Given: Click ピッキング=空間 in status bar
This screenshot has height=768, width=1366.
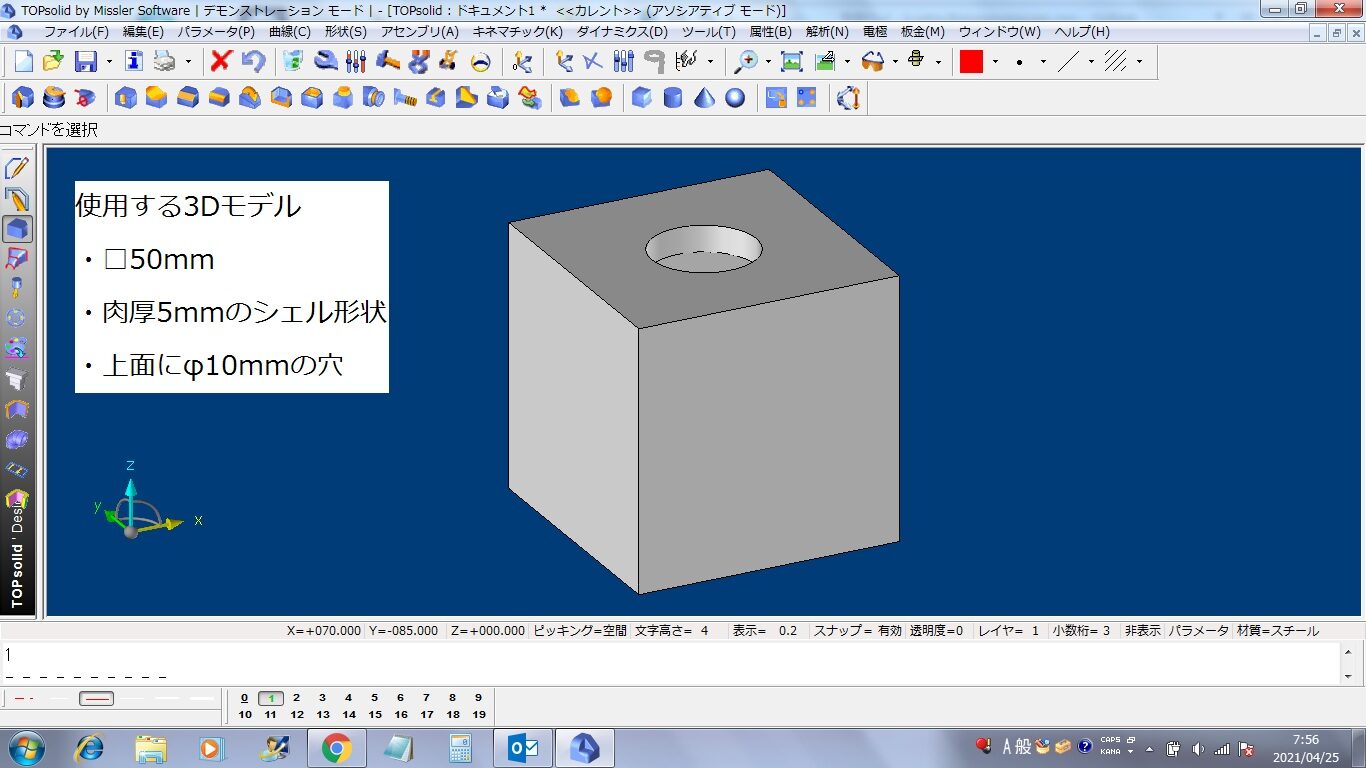Looking at the screenshot, I should [x=580, y=631].
